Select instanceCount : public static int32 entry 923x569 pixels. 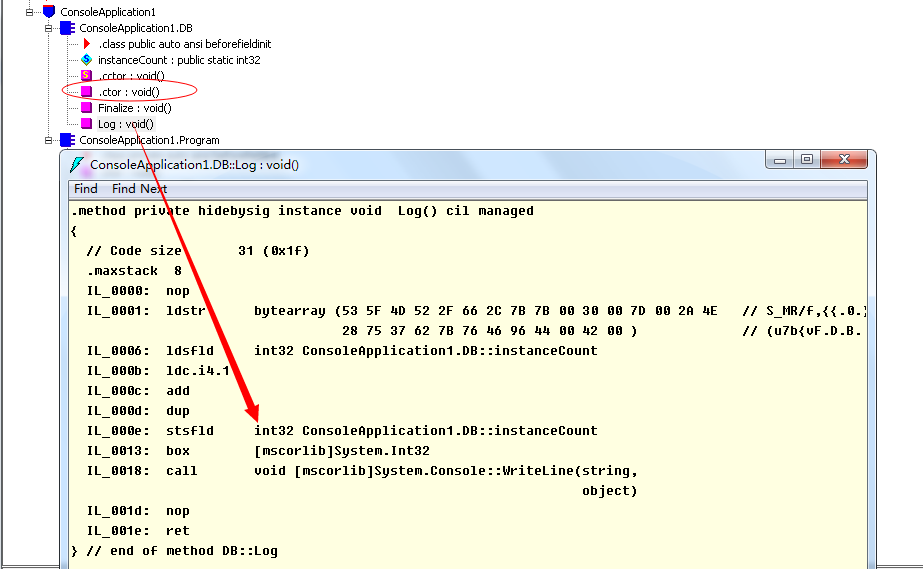click(179, 60)
